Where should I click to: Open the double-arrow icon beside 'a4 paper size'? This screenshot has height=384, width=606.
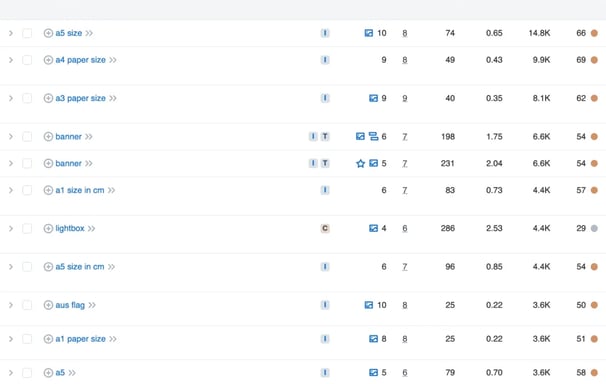coord(113,60)
